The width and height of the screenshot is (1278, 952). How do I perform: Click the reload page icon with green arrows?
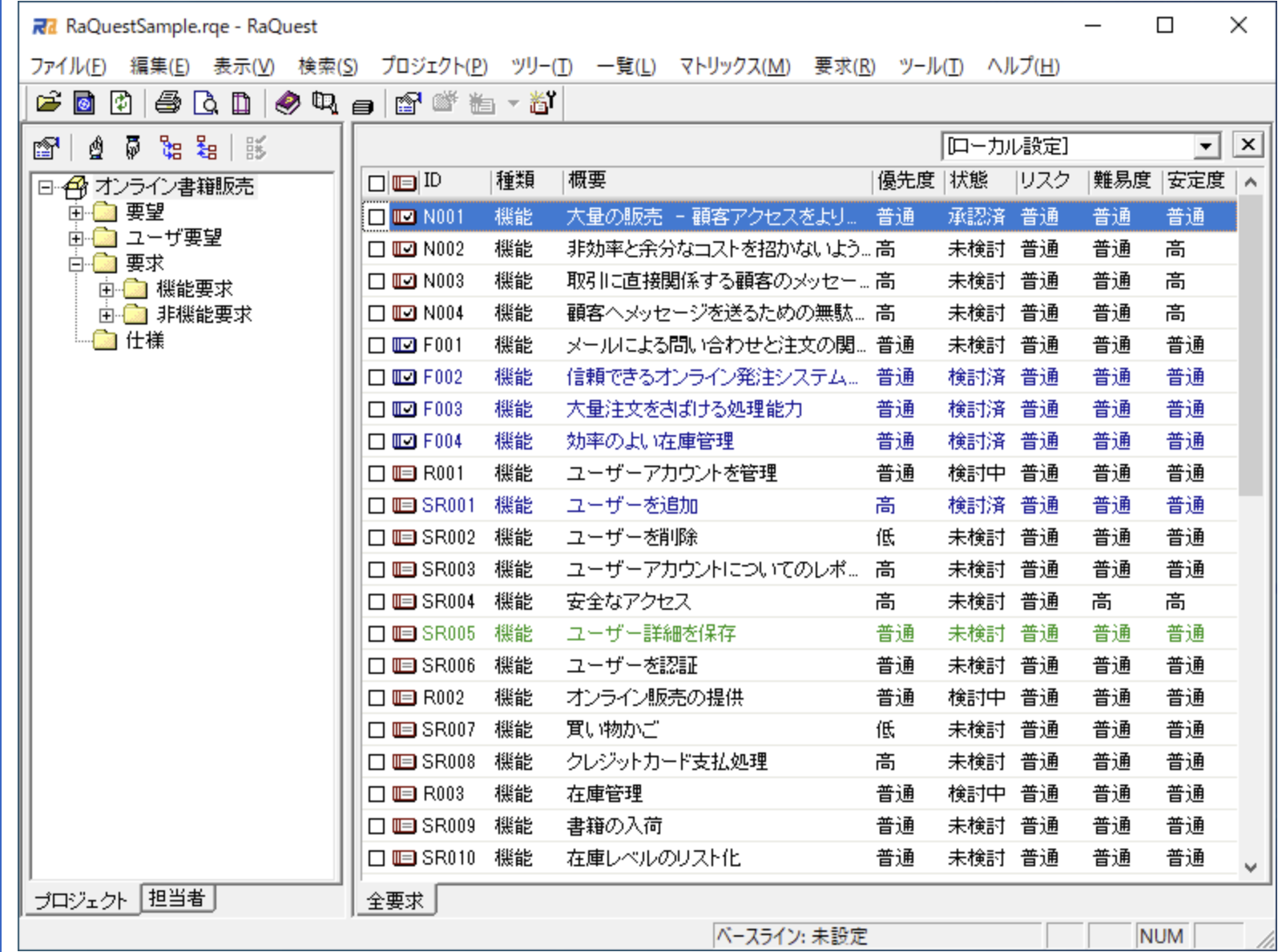[121, 103]
